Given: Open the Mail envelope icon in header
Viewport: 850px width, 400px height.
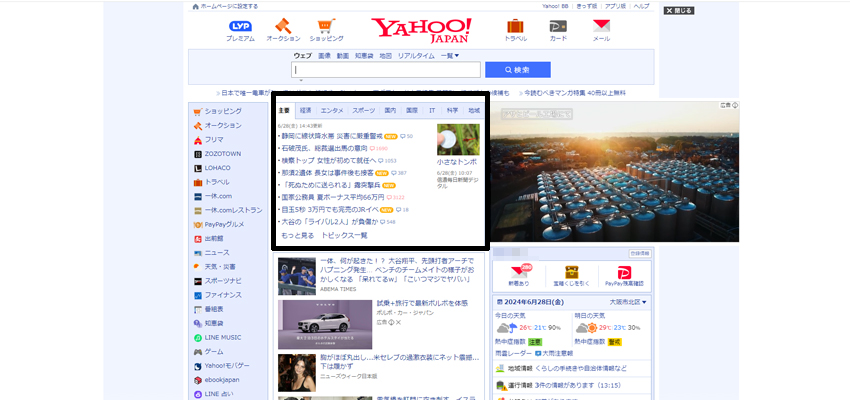Looking at the screenshot, I should pos(601,26).
